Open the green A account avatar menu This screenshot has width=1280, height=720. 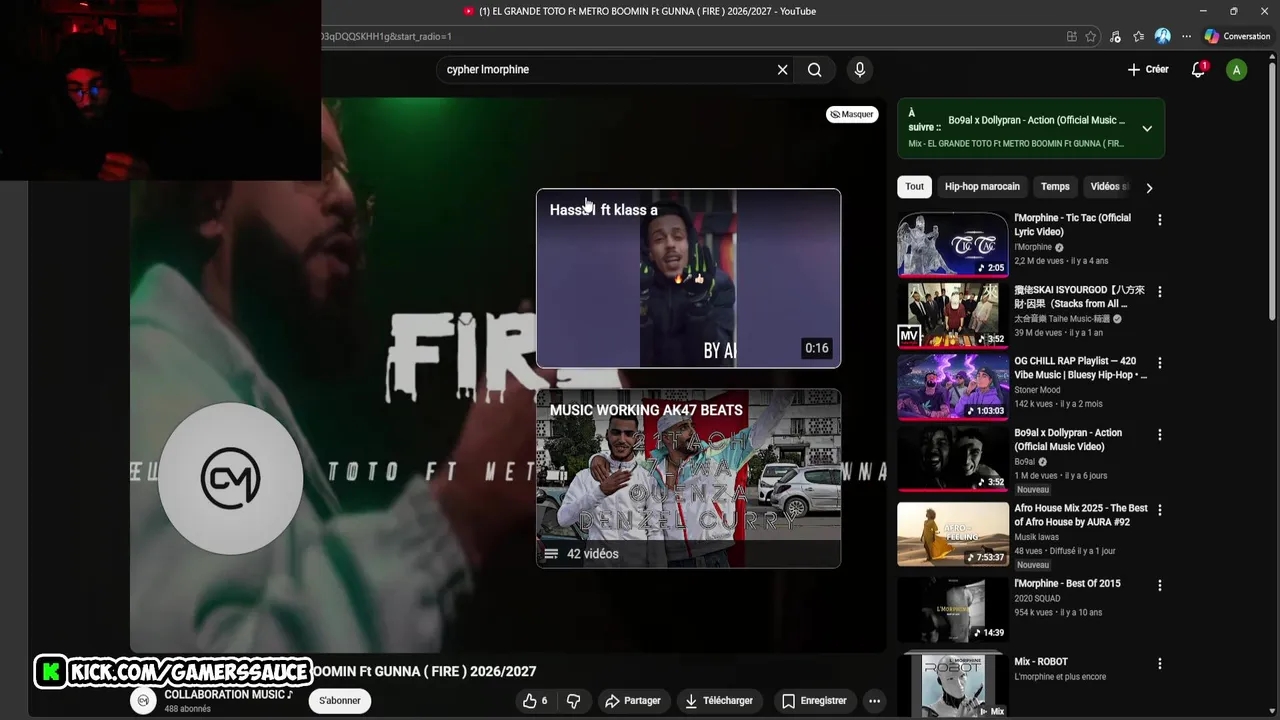(1237, 70)
